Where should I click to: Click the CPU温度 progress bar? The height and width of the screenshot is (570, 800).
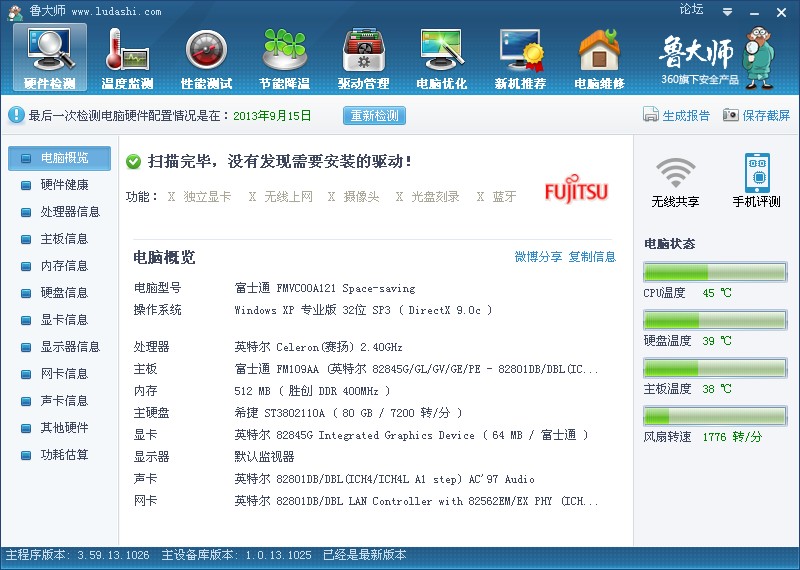715,272
